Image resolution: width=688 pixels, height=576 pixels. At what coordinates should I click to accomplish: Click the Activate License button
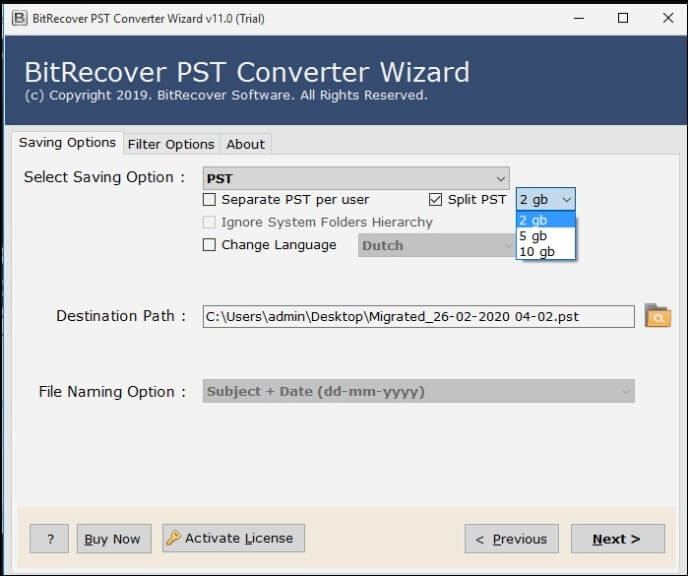click(x=233, y=538)
